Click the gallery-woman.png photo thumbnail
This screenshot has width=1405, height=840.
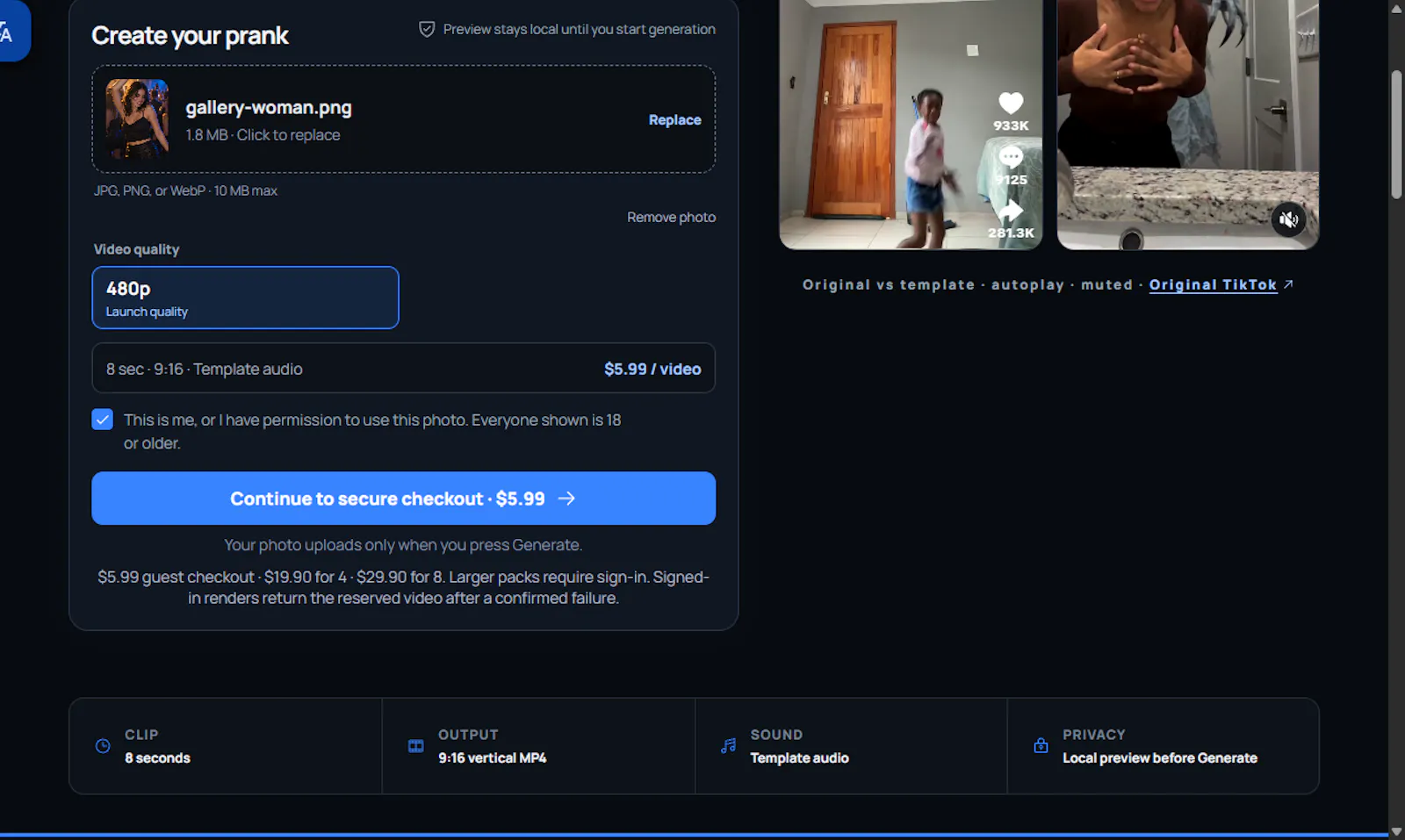pos(137,119)
